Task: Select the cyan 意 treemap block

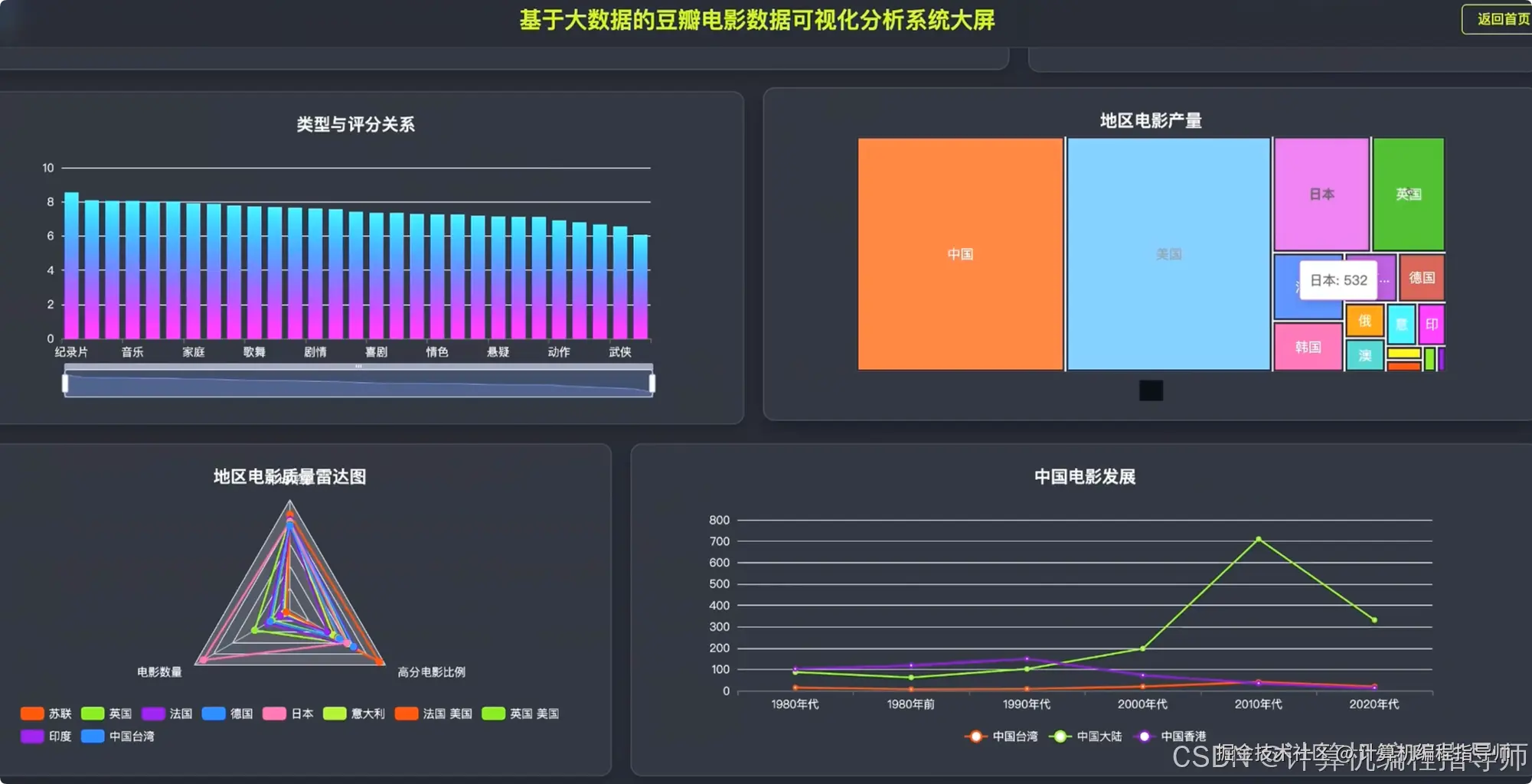Action: tap(1401, 324)
